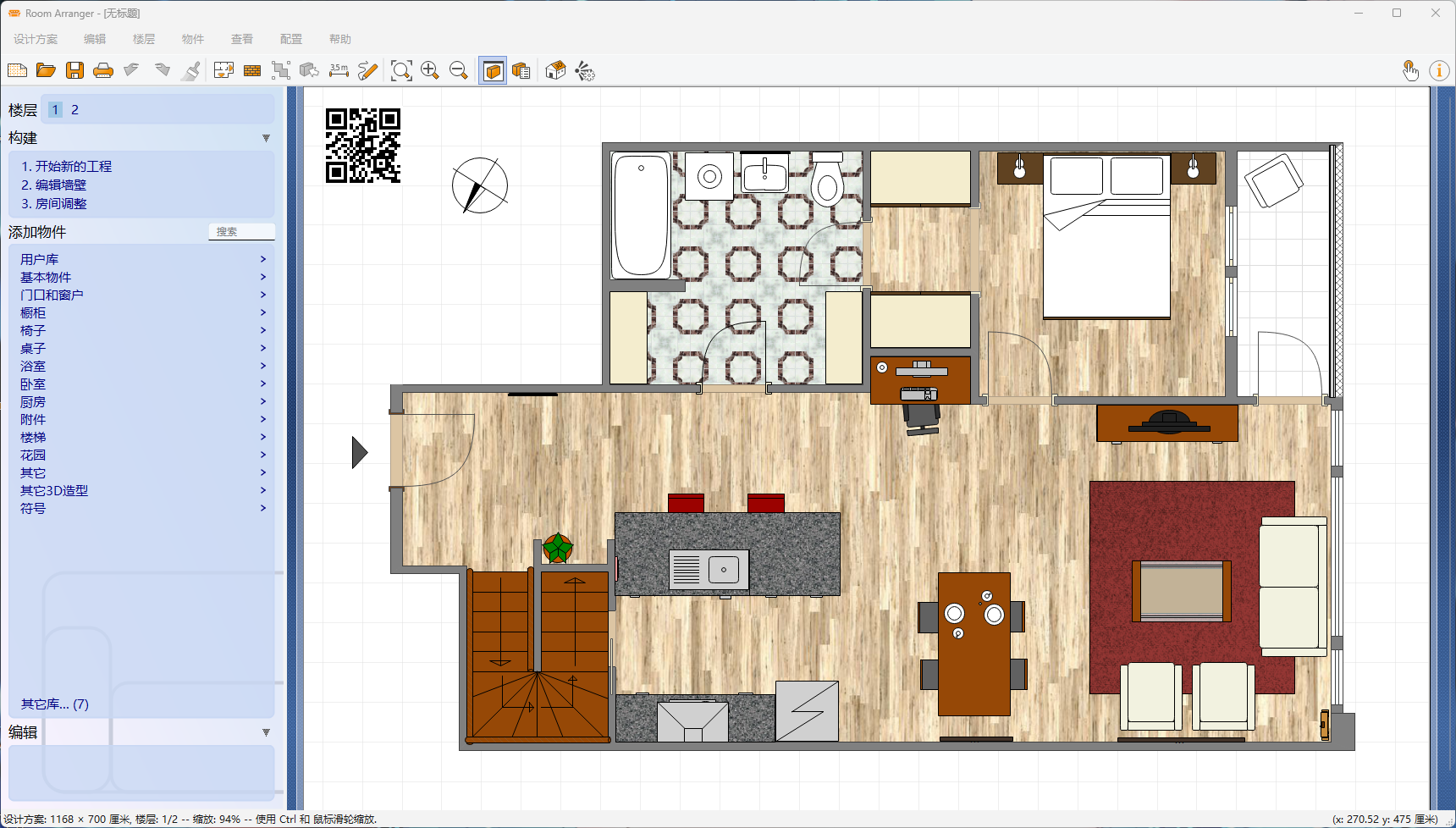This screenshot has height=828, width=1456.
Task: Open the 其它库... (7) link
Action: coord(54,703)
